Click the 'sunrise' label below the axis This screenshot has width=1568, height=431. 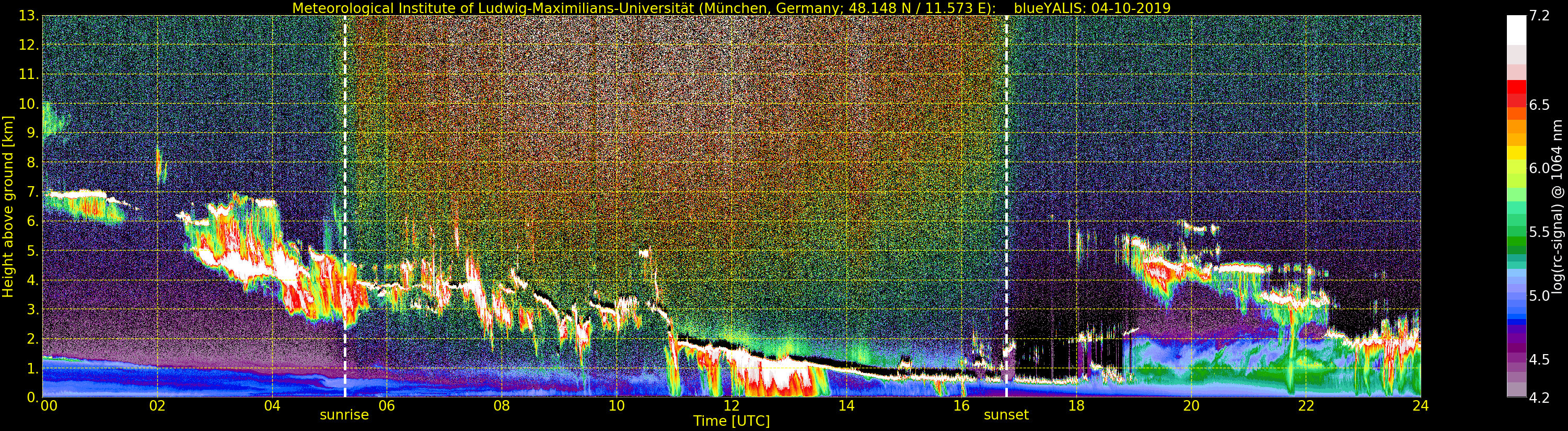coord(344,415)
